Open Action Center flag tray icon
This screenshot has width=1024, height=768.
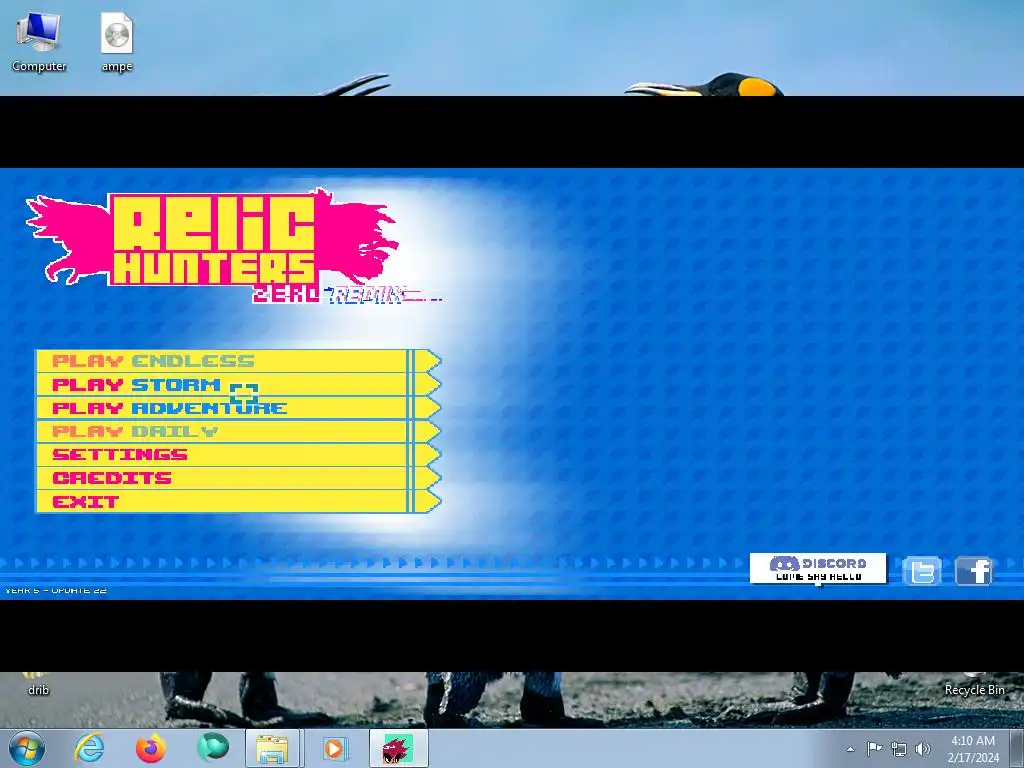pyautogui.click(x=874, y=748)
